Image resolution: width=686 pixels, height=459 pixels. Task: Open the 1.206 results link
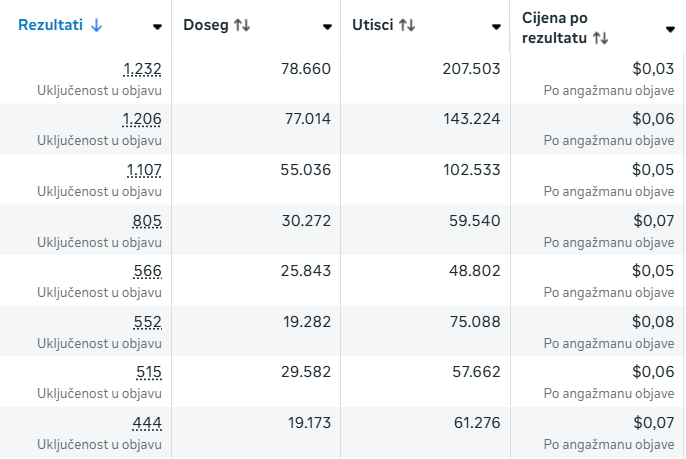click(142, 119)
